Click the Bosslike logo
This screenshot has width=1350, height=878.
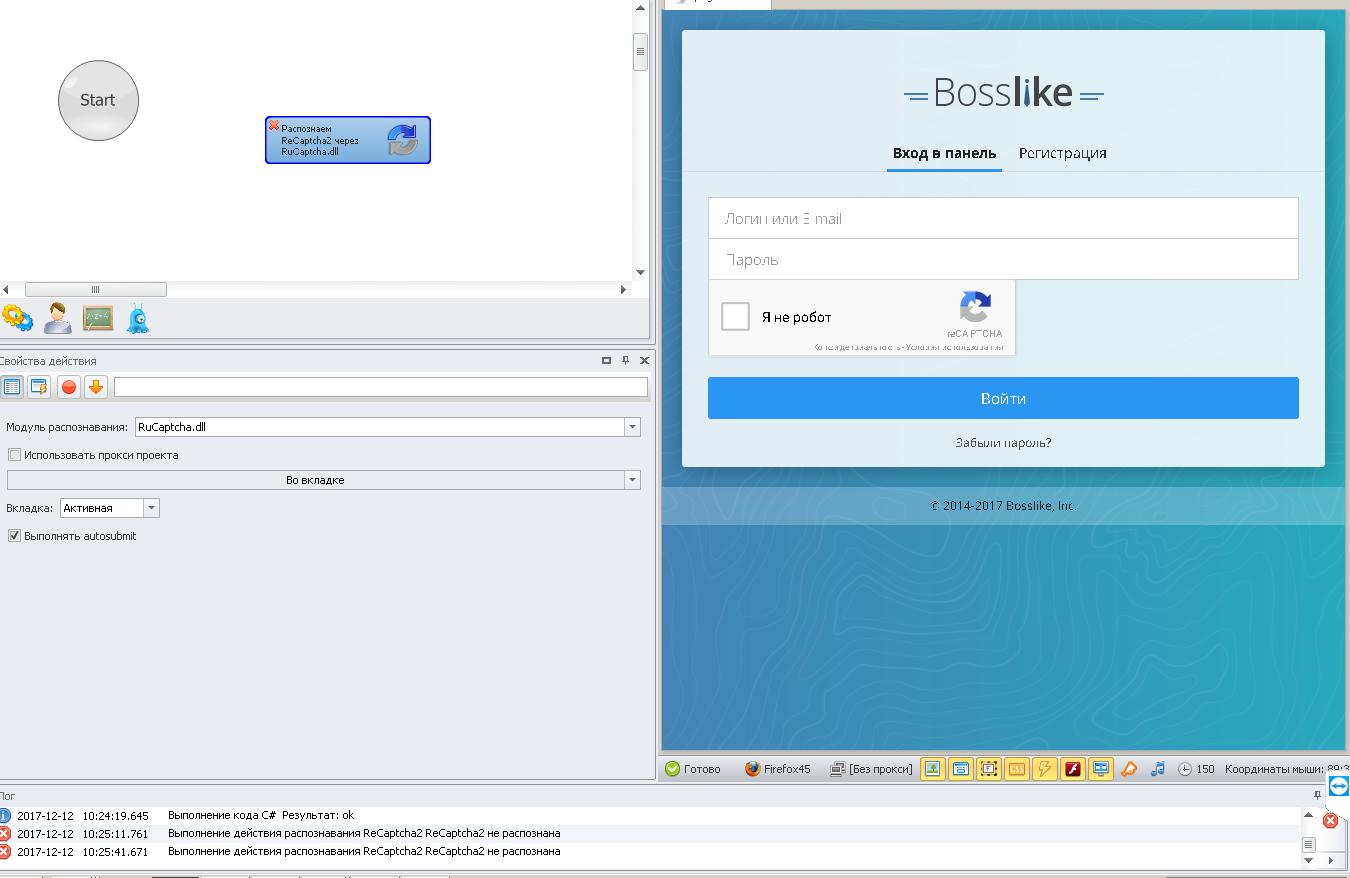[x=1003, y=94]
